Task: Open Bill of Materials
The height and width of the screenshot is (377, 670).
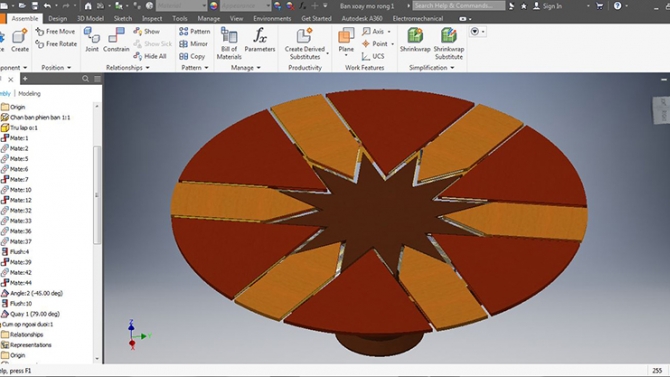Action: pyautogui.click(x=229, y=43)
